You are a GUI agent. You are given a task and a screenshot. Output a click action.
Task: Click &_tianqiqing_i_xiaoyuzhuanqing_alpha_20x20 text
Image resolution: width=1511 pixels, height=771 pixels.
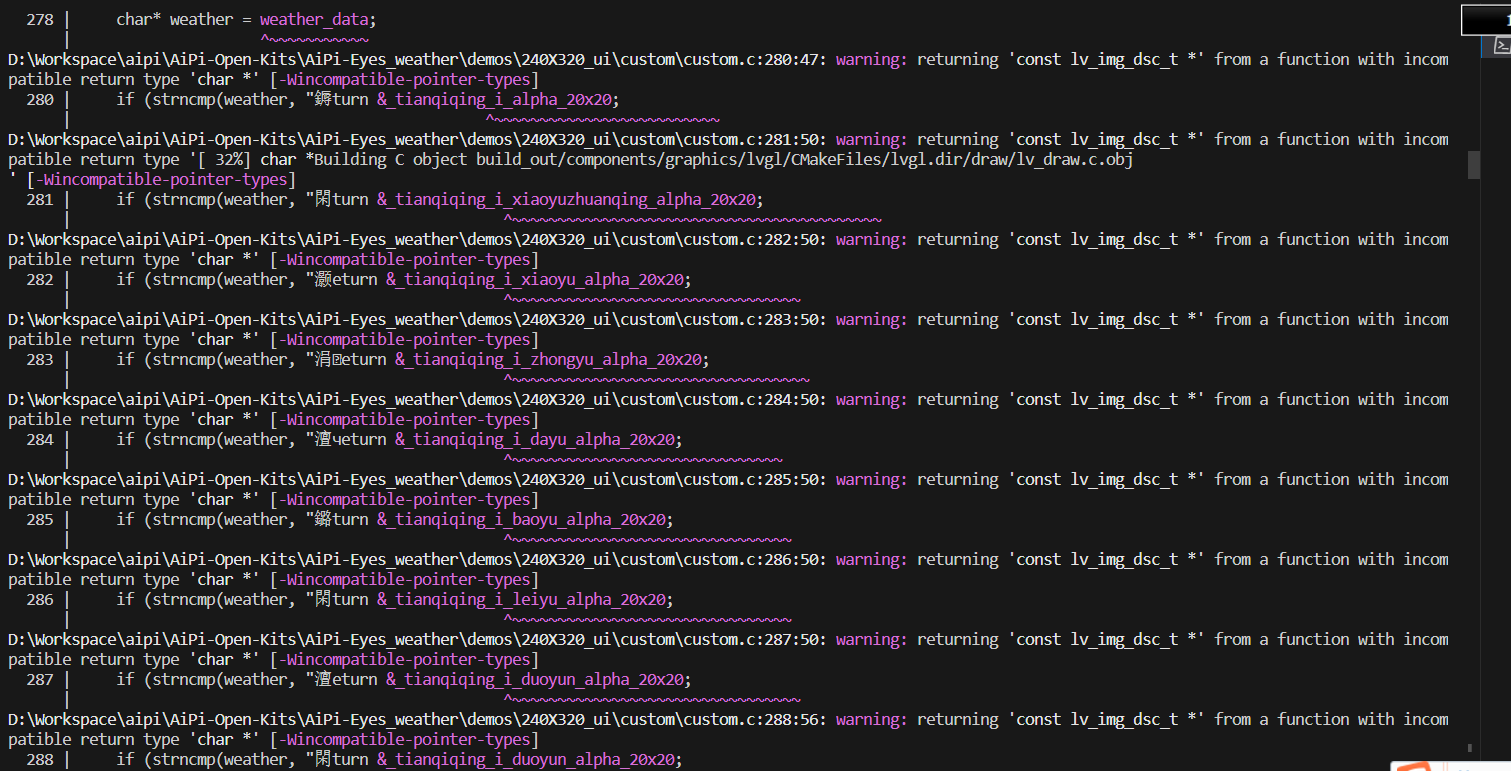coord(565,199)
